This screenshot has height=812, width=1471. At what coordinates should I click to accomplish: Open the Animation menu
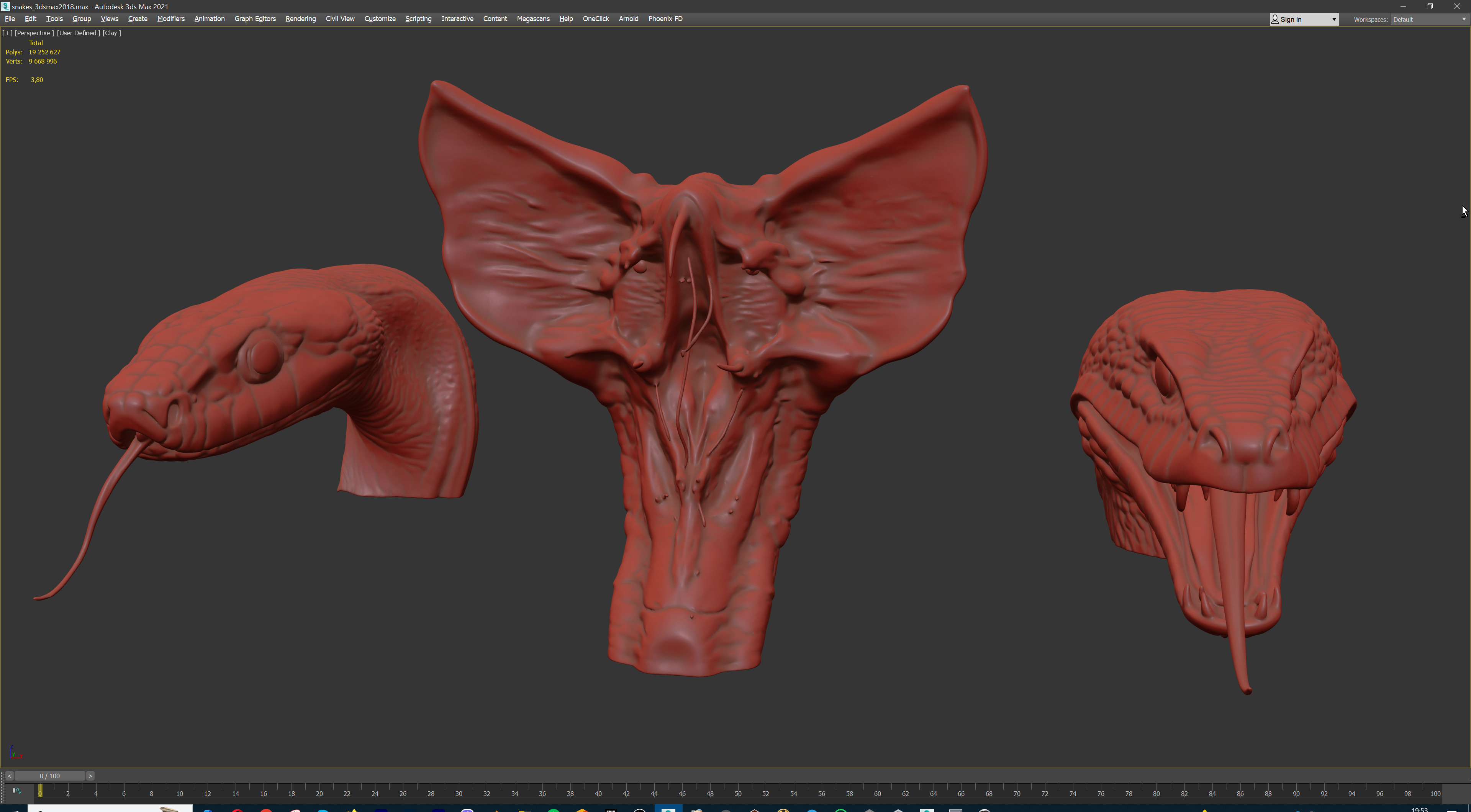[x=209, y=19]
